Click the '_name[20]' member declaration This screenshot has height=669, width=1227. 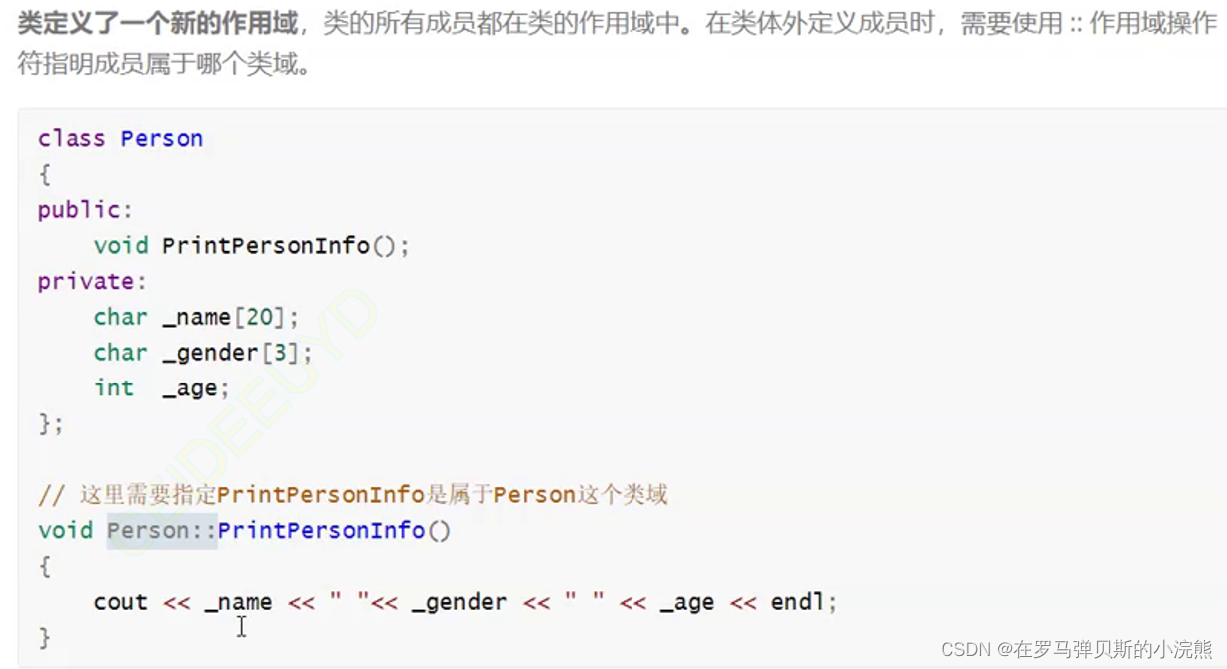coord(231,317)
